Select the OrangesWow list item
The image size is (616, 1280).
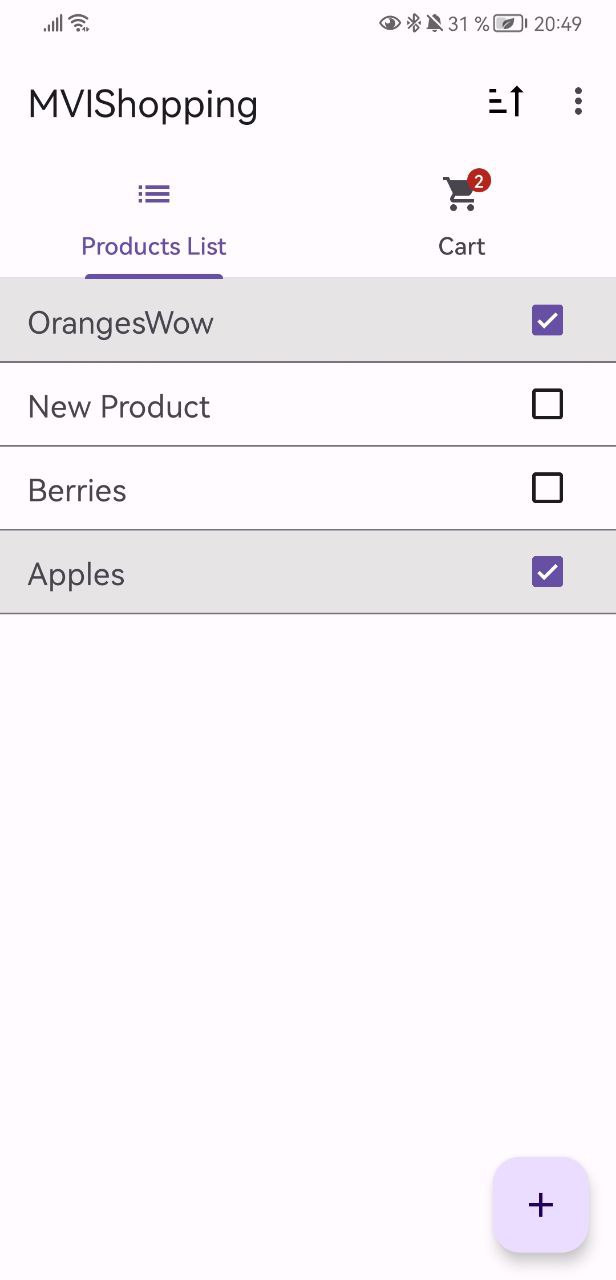click(x=200, y=320)
